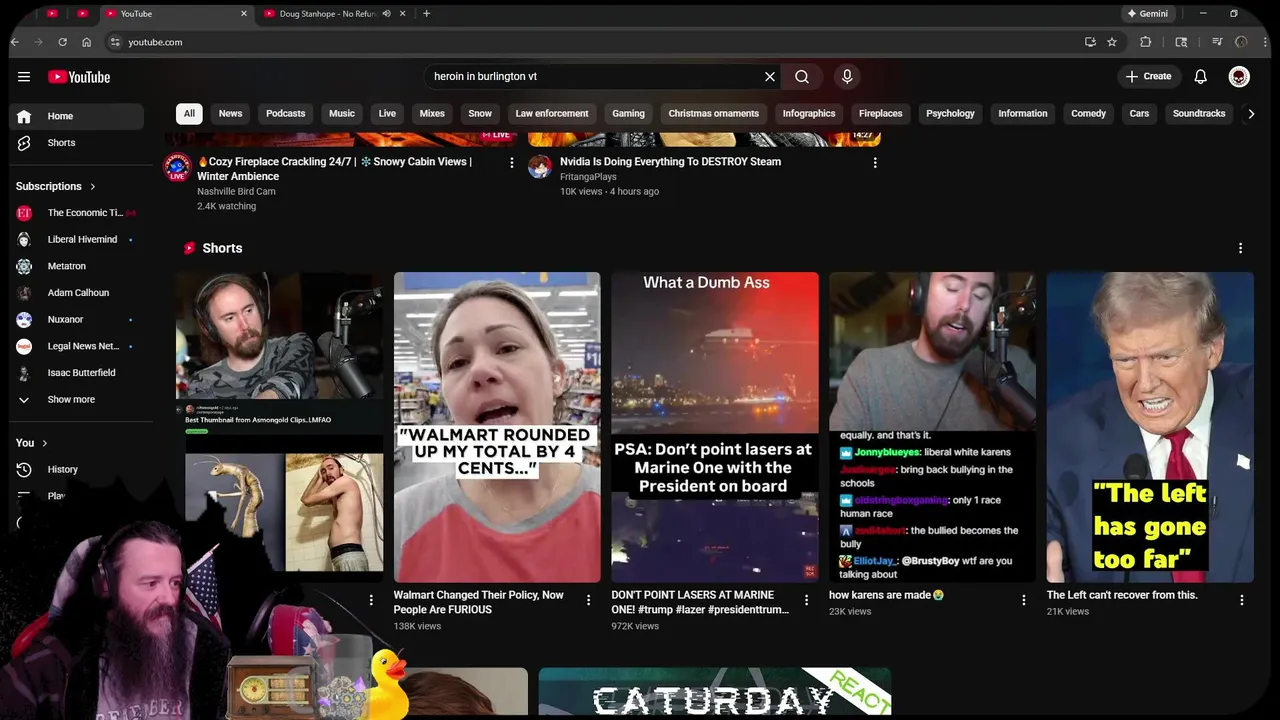
Task: Select the All filter chip
Action: click(x=189, y=114)
